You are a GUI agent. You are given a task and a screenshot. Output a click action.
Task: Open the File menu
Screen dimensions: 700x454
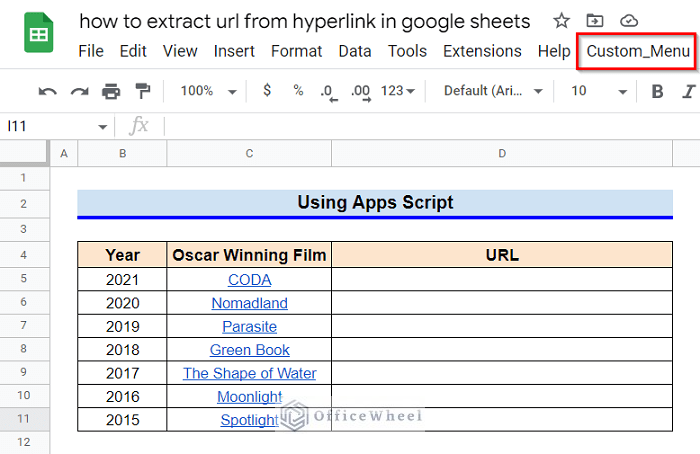click(91, 51)
